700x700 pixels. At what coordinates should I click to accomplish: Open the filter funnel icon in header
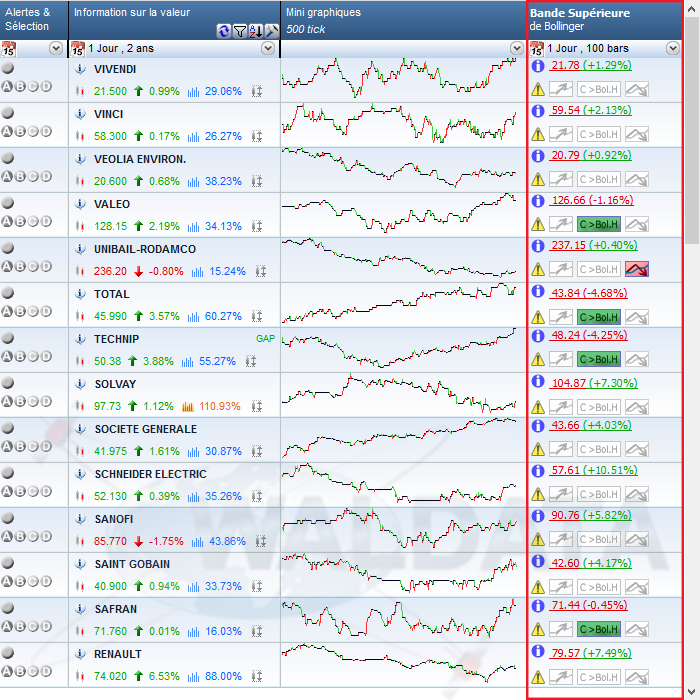coord(240,31)
